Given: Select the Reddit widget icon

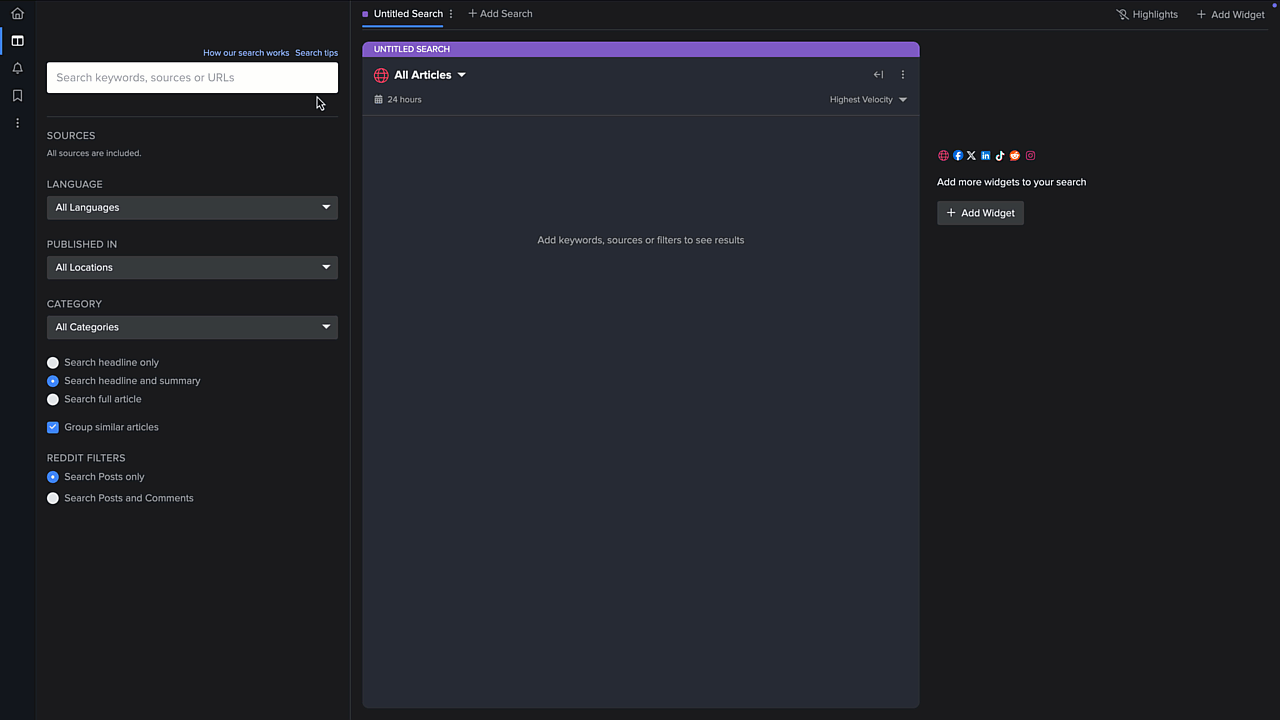Looking at the screenshot, I should point(1015,155).
